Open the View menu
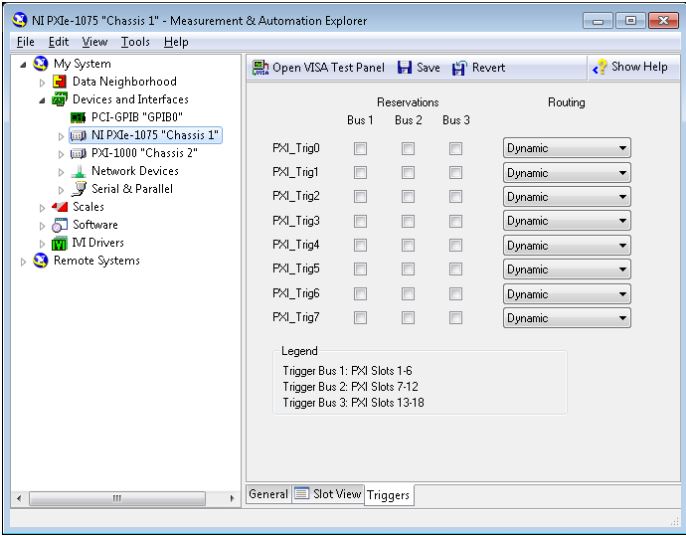 coord(94,42)
